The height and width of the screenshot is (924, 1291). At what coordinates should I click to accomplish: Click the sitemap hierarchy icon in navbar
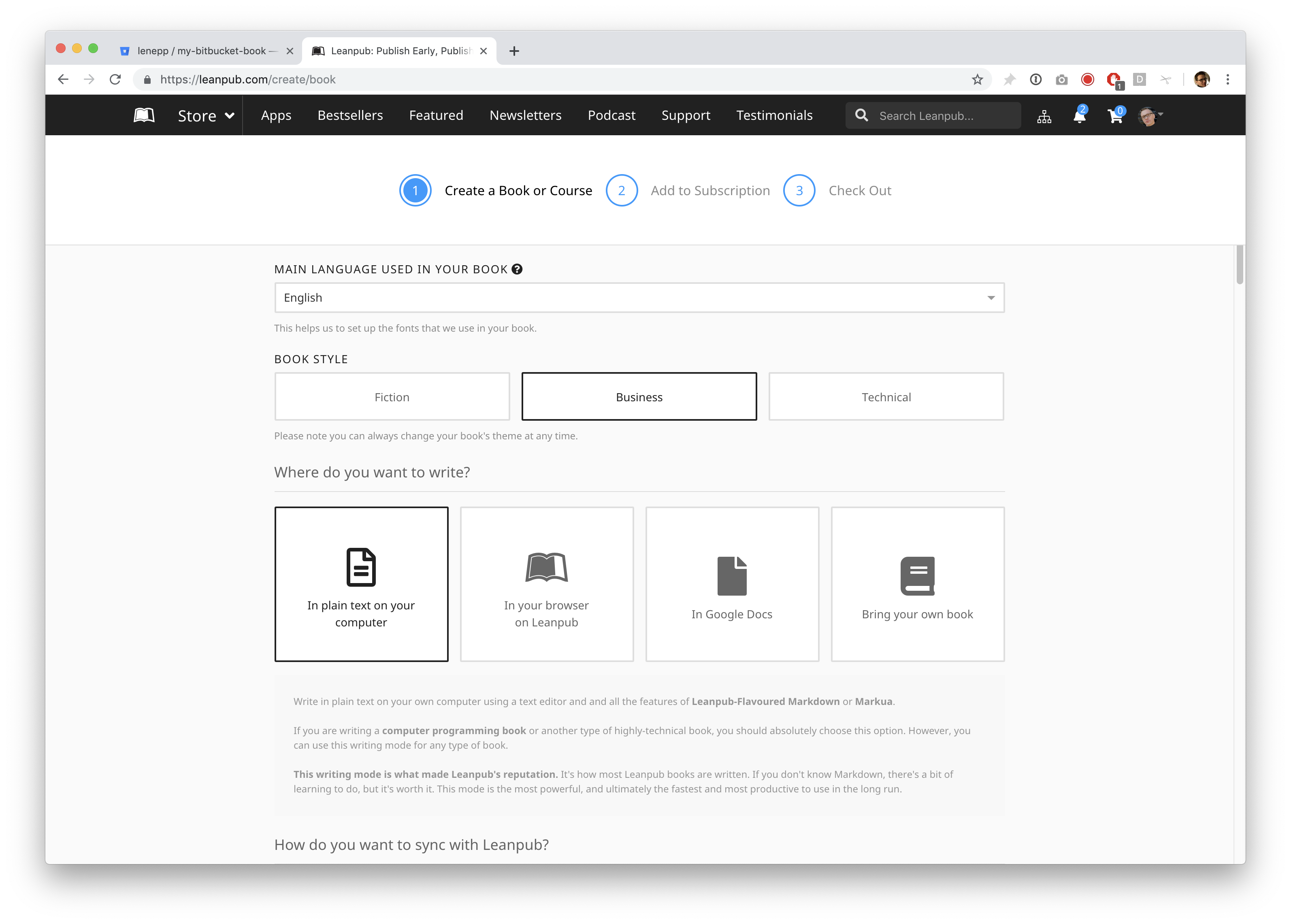click(x=1044, y=117)
